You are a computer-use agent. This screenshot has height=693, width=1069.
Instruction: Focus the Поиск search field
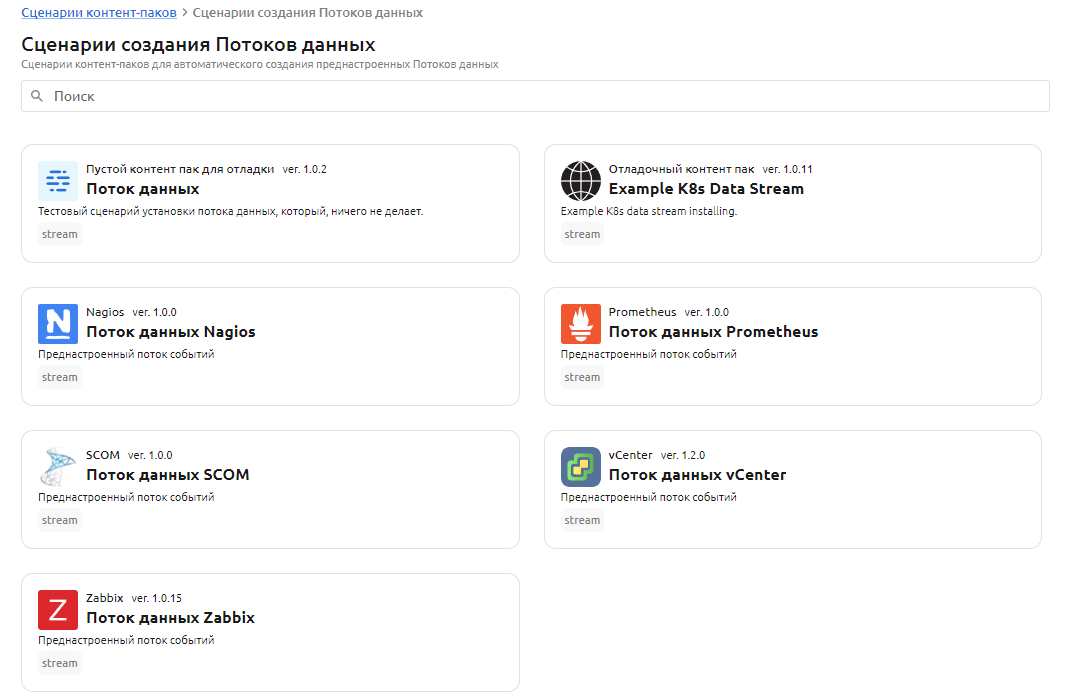click(540, 96)
